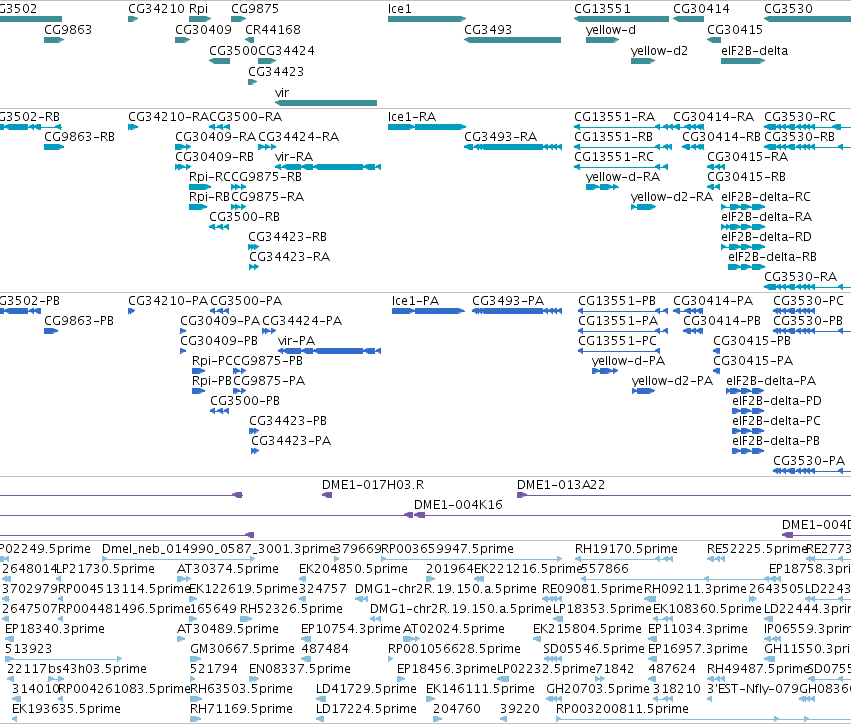
Task: Click the vir-RA transcript label
Action: click(x=294, y=157)
